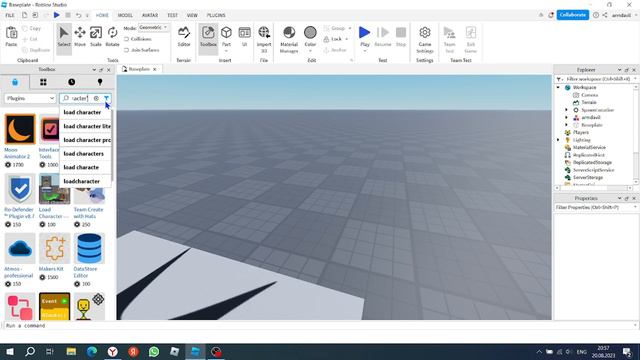Clear the Toolbox search field
Screen dimensions: 640x360
click(x=96, y=98)
